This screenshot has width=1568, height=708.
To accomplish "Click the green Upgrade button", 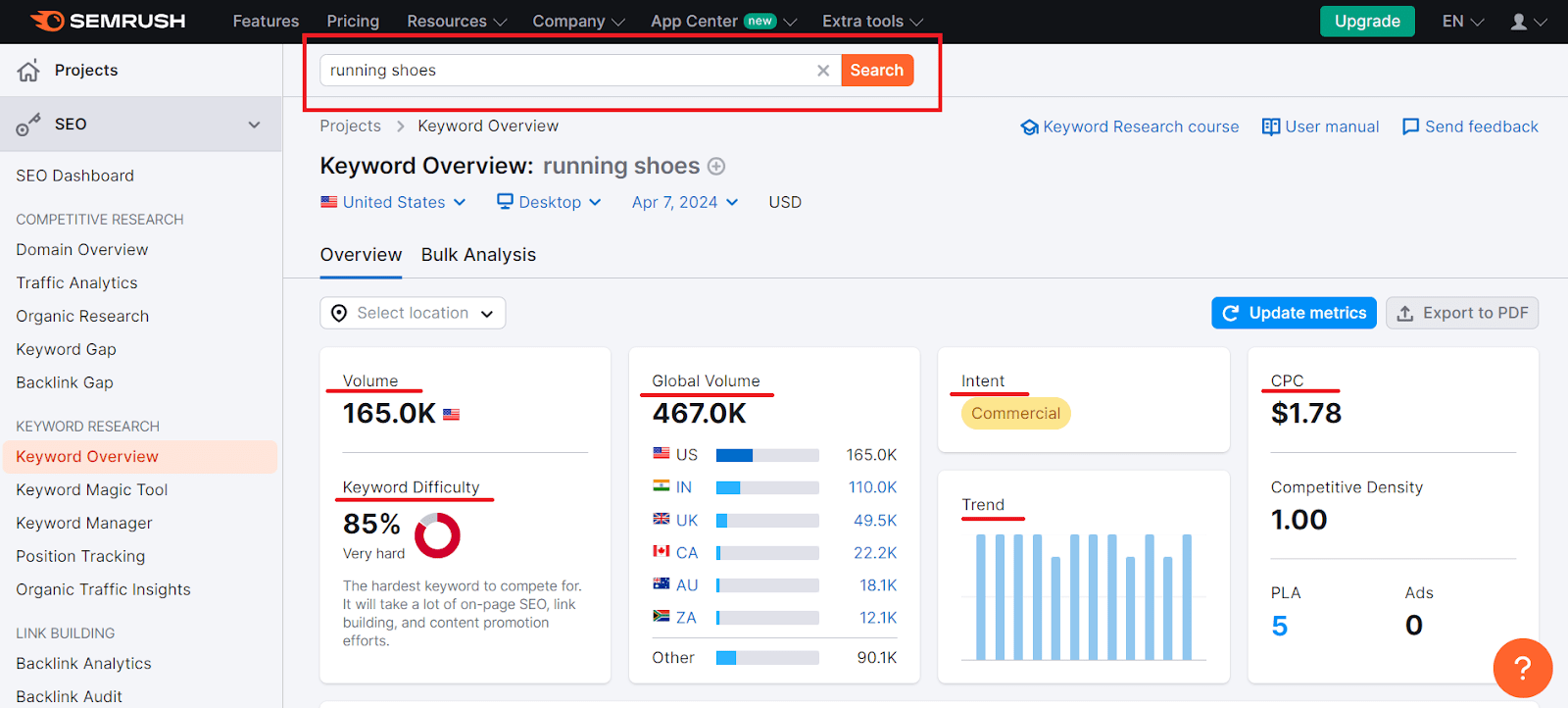I will pos(1367,22).
